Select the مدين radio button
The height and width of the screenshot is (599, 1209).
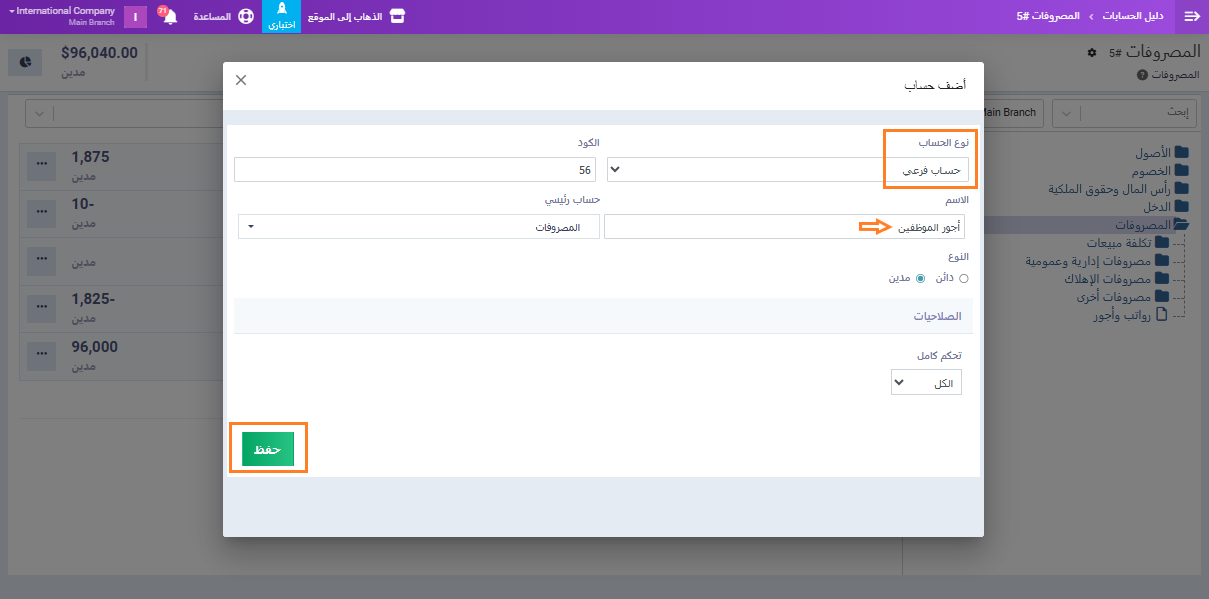921,279
